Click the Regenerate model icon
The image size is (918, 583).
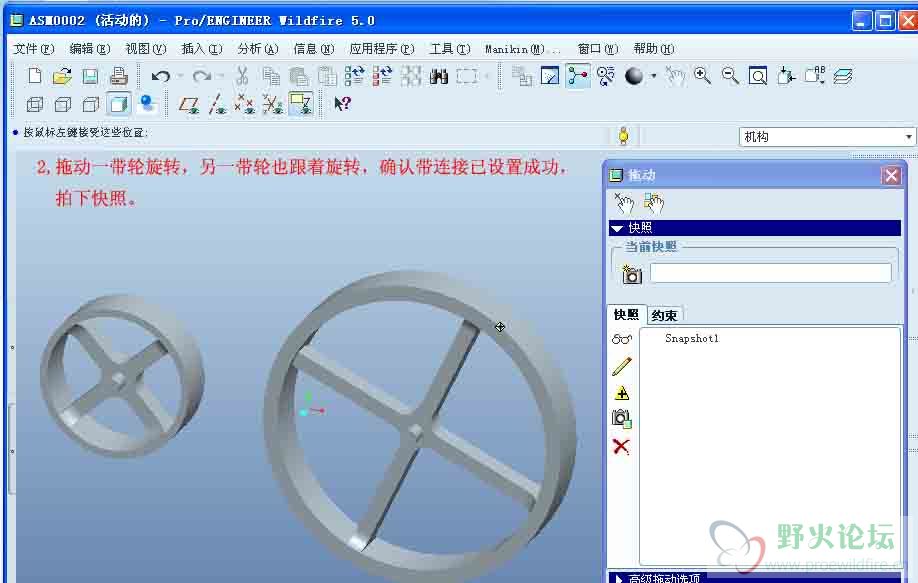(x=354, y=76)
